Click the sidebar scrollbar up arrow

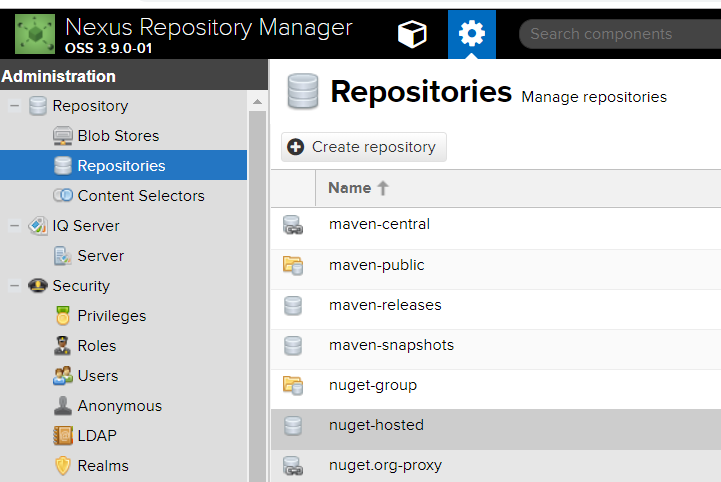click(257, 103)
